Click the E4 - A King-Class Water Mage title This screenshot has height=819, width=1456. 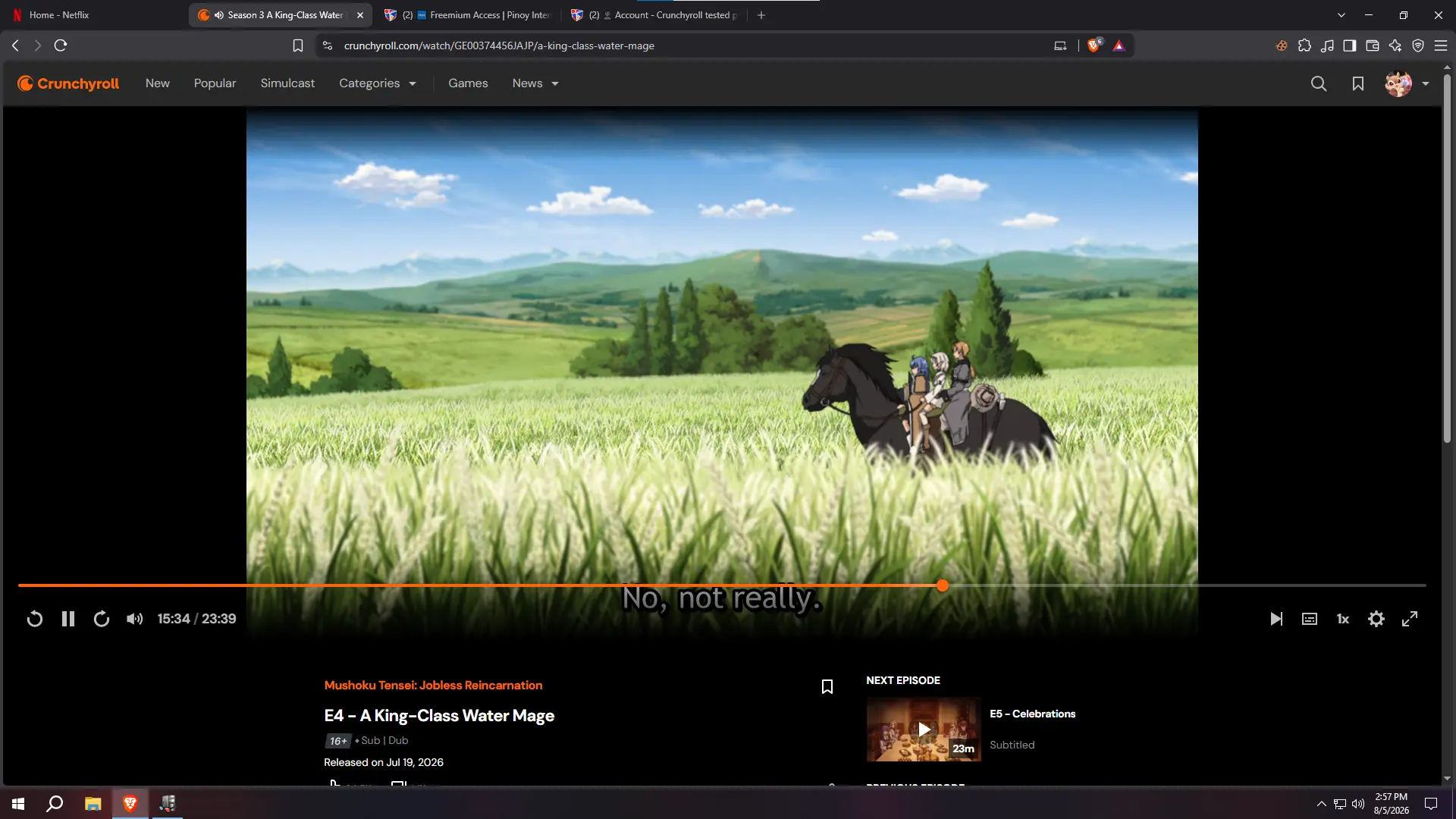pos(439,716)
